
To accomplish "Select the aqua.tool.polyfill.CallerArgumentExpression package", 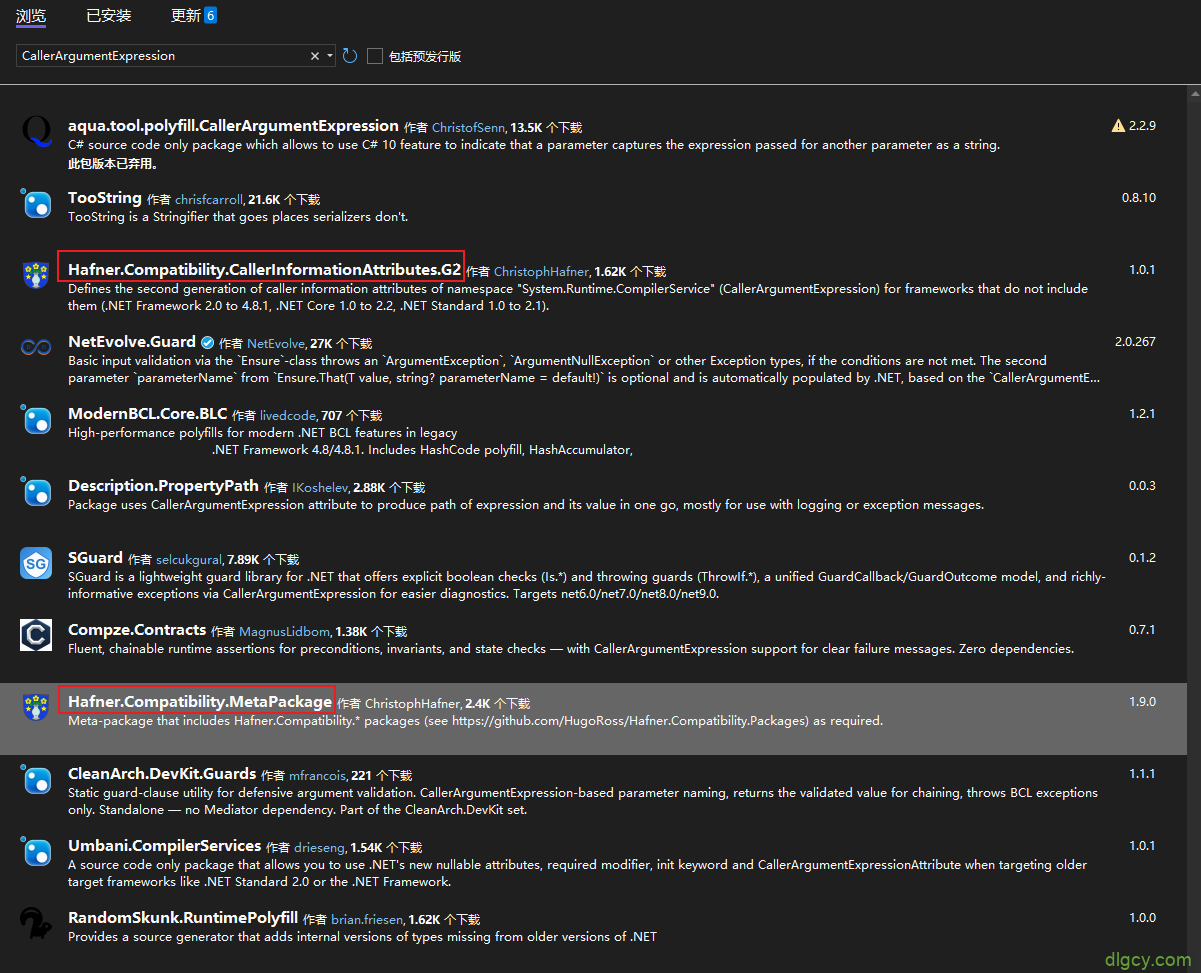I will point(233,126).
